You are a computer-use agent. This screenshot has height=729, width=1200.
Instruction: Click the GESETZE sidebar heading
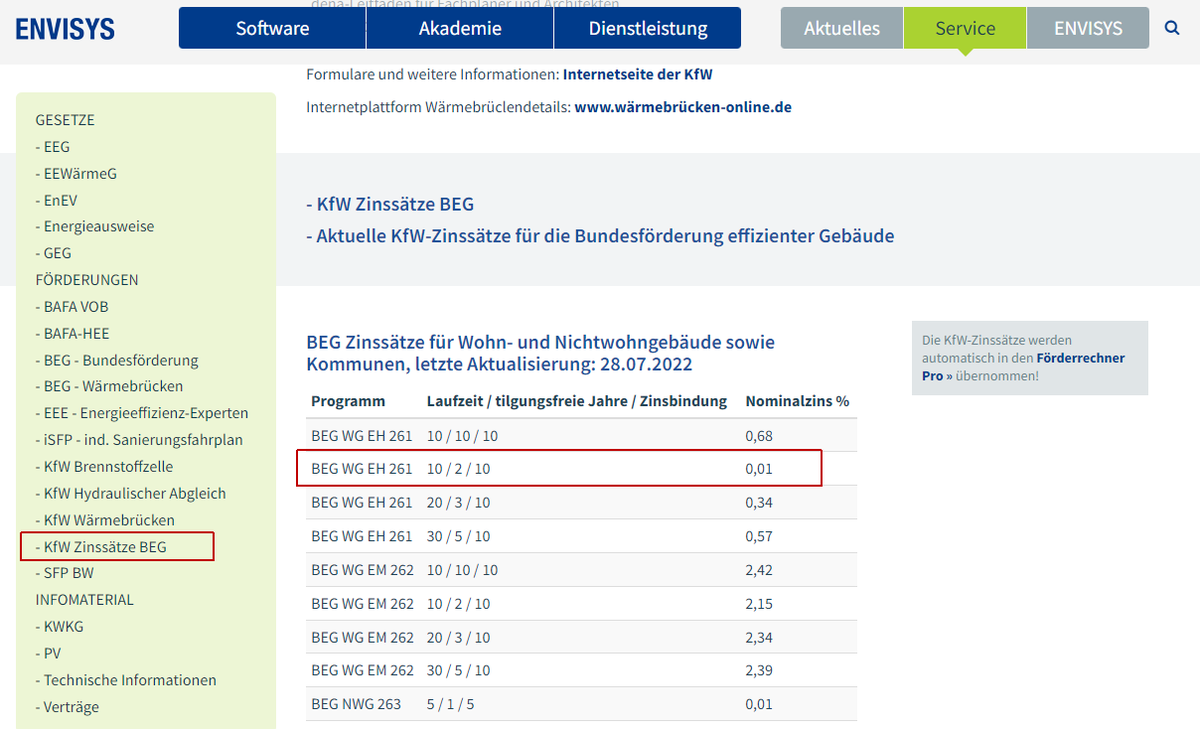point(65,120)
